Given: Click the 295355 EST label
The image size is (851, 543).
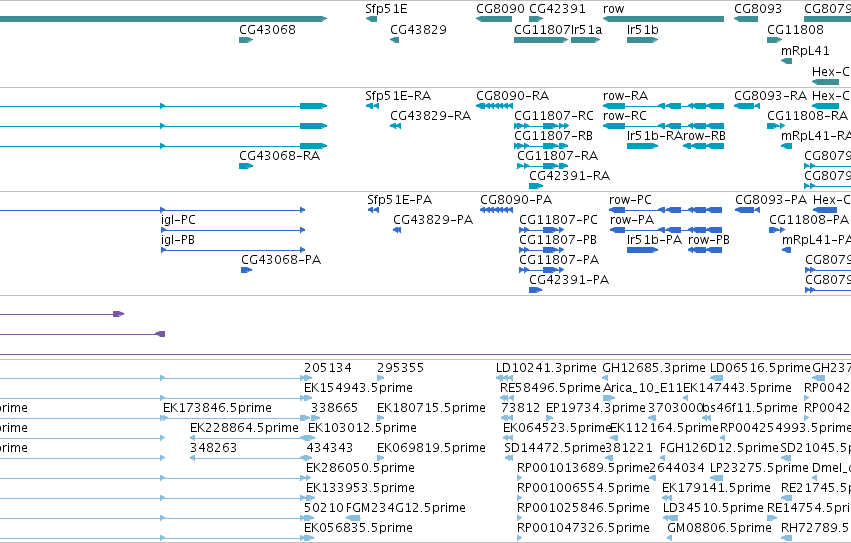Looking at the screenshot, I should (401, 368).
